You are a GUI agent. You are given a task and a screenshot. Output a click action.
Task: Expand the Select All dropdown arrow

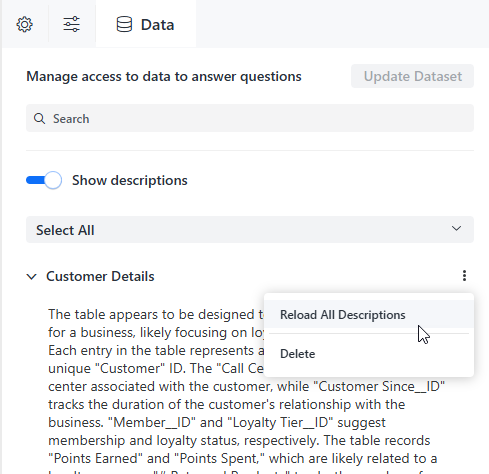coord(456,229)
